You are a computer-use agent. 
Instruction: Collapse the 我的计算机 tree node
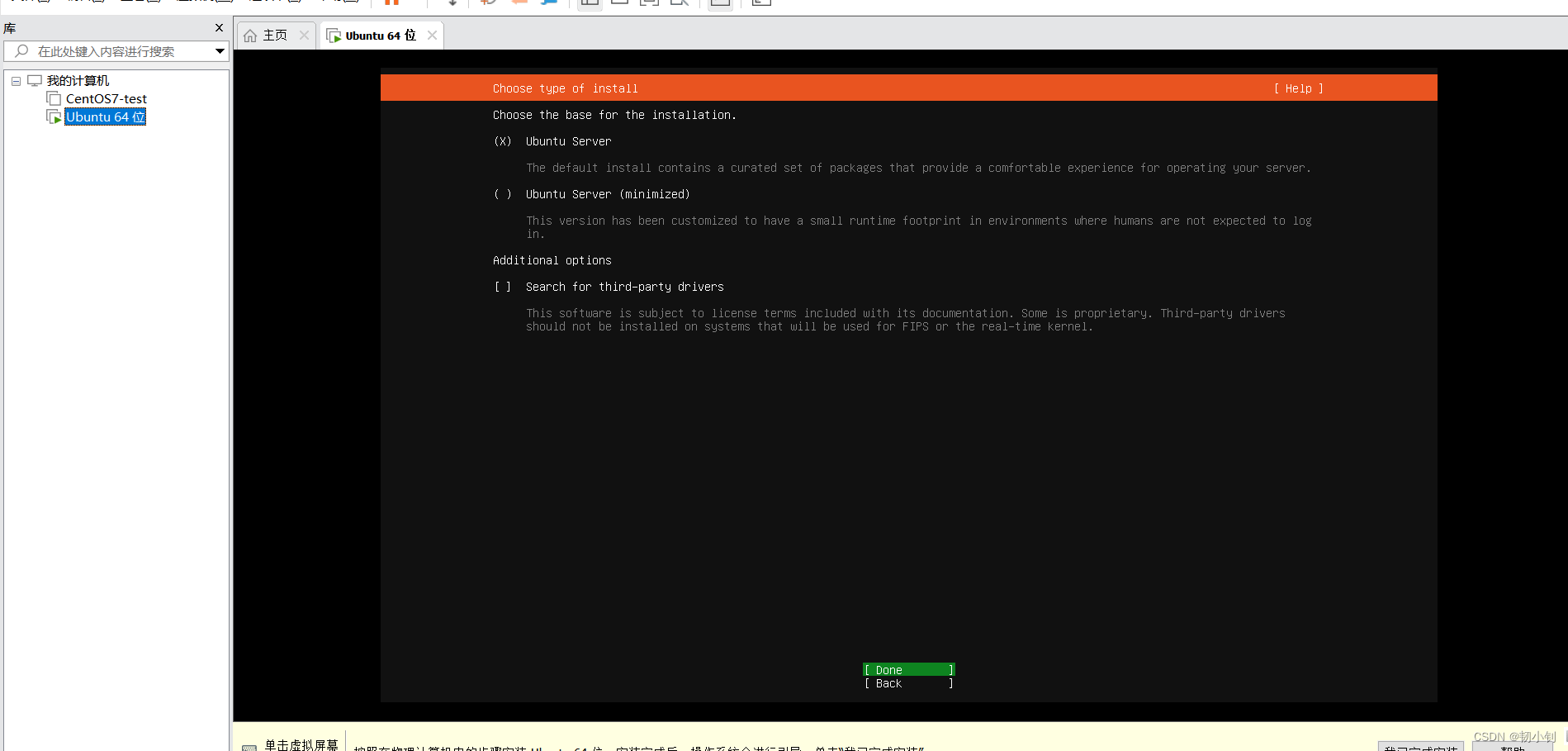[x=15, y=80]
